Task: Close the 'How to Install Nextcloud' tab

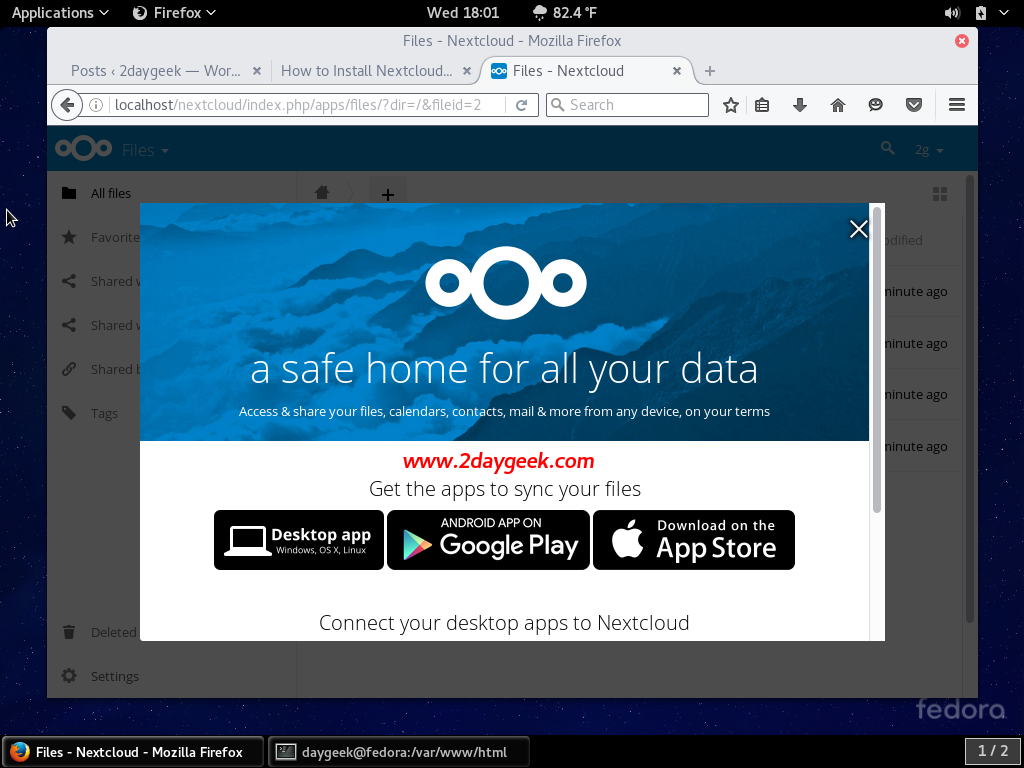Action: tap(466, 71)
